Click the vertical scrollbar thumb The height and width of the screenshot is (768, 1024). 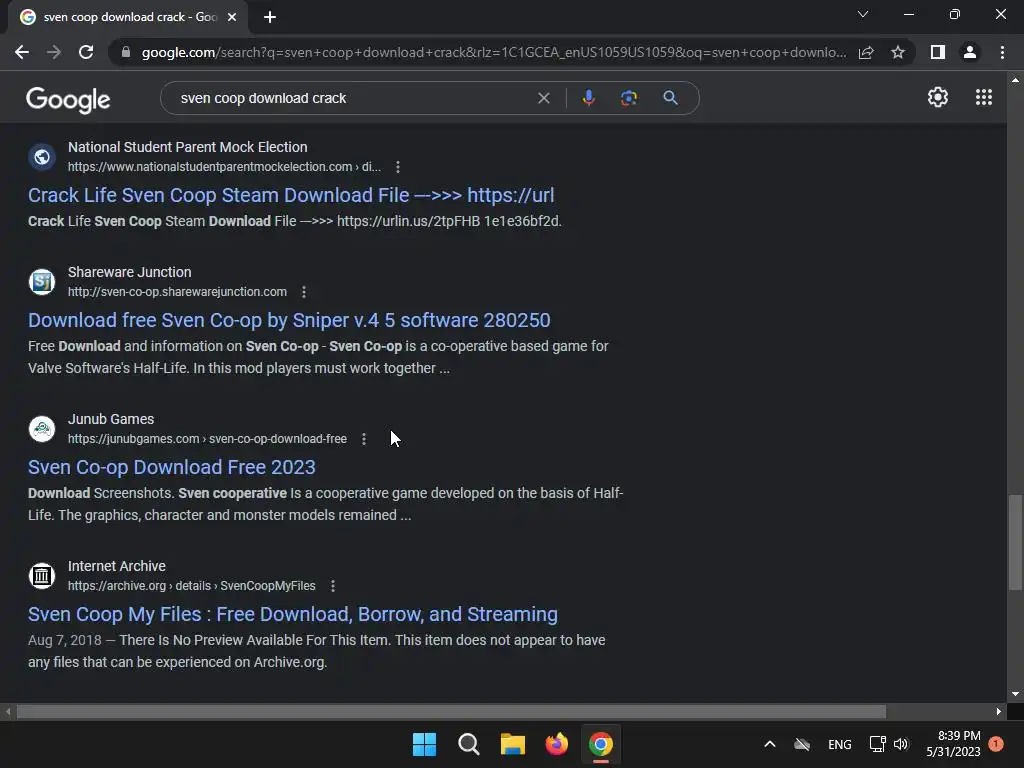coord(1015,542)
